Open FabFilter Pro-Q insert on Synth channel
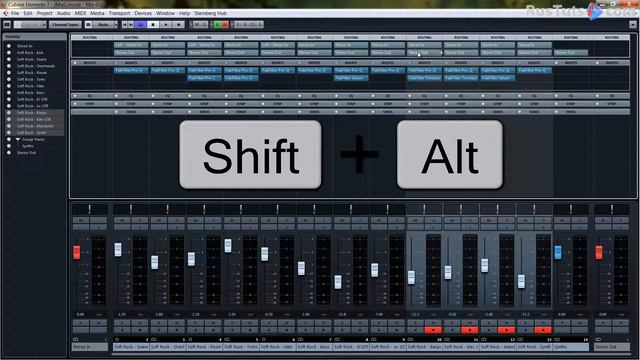 click(534, 71)
